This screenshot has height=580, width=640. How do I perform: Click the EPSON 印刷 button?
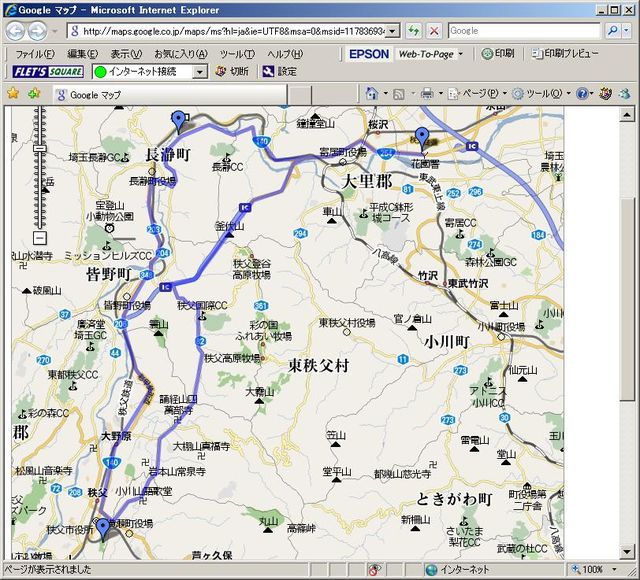pos(496,53)
